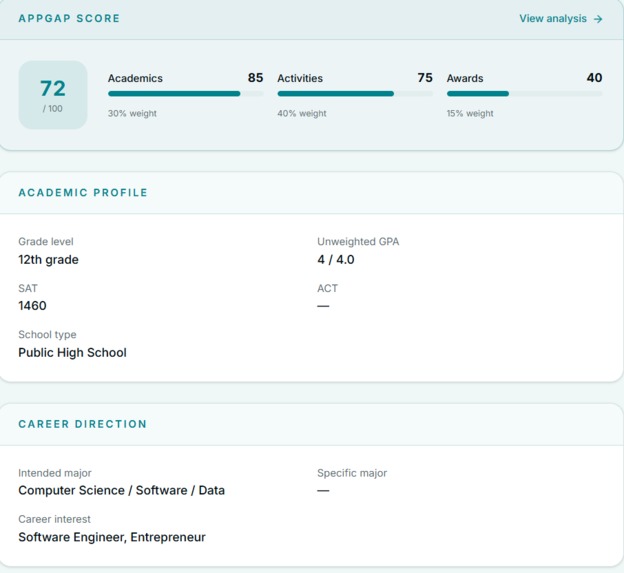
Task: Click the Academics score value 85
Action: coord(255,78)
